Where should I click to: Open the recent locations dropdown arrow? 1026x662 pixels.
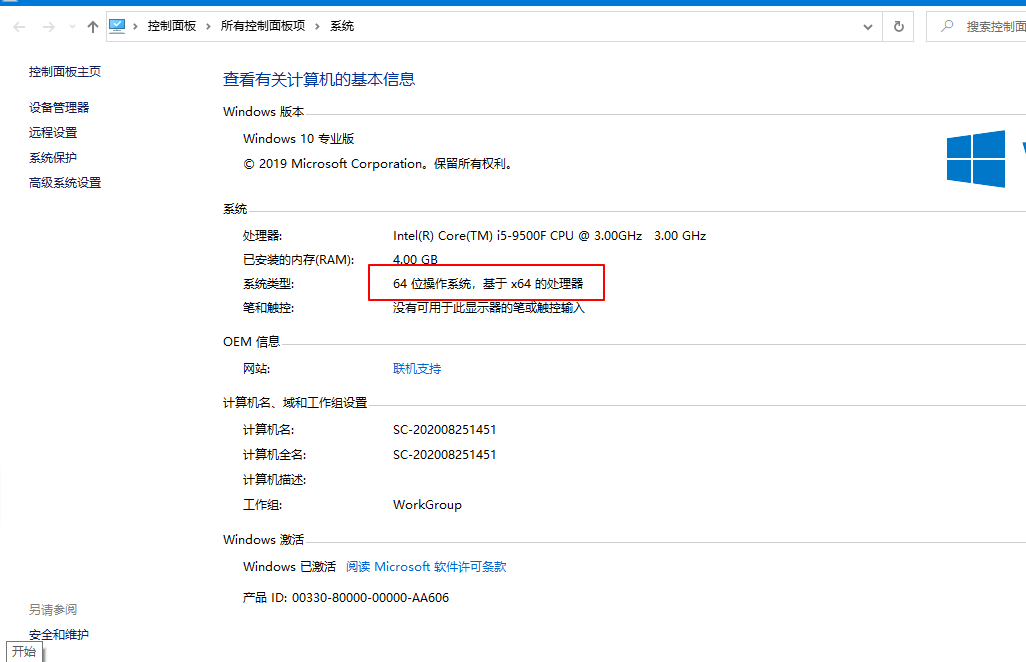(71, 28)
